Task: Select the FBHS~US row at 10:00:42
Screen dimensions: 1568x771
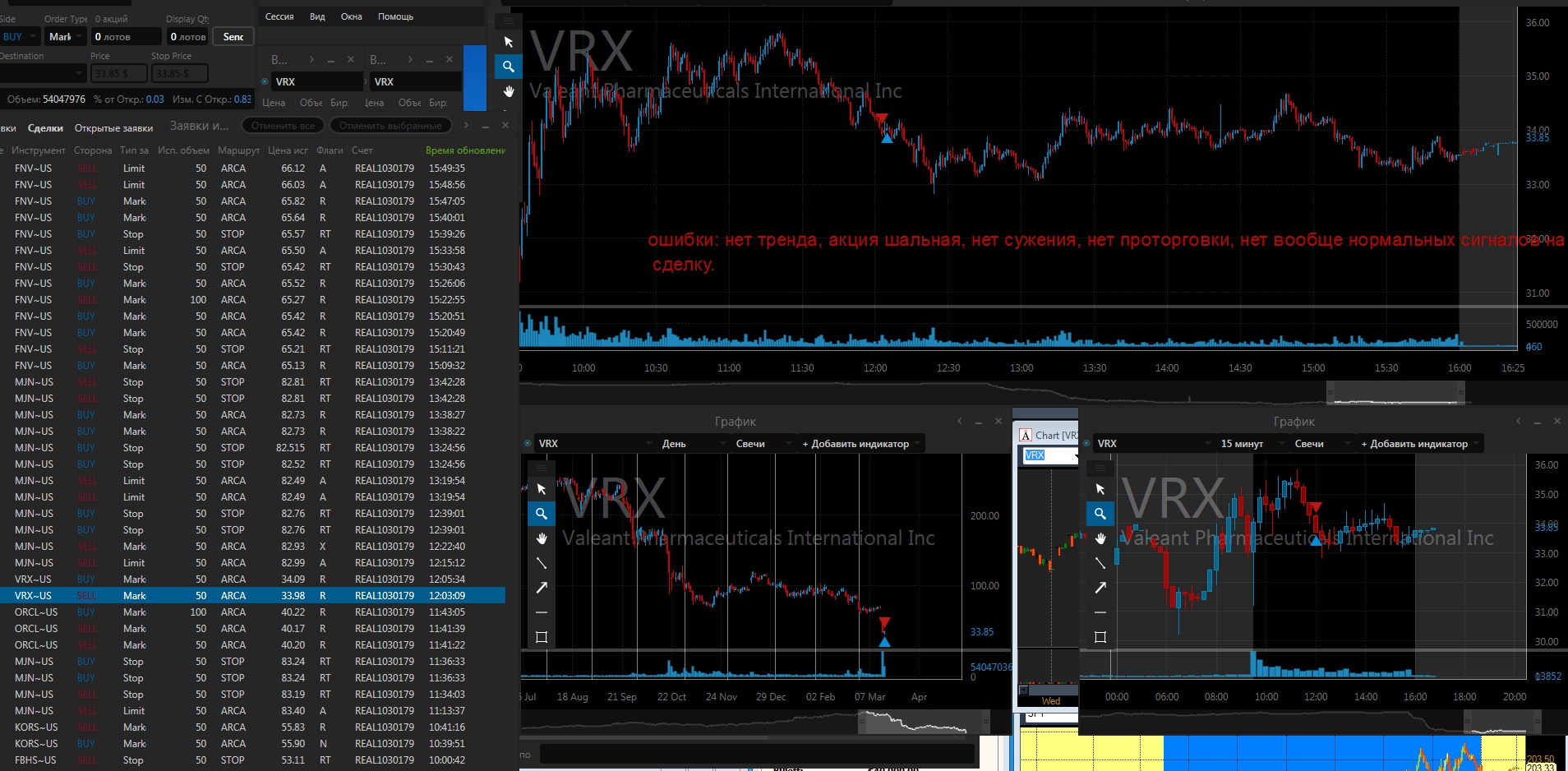Action: (252, 759)
